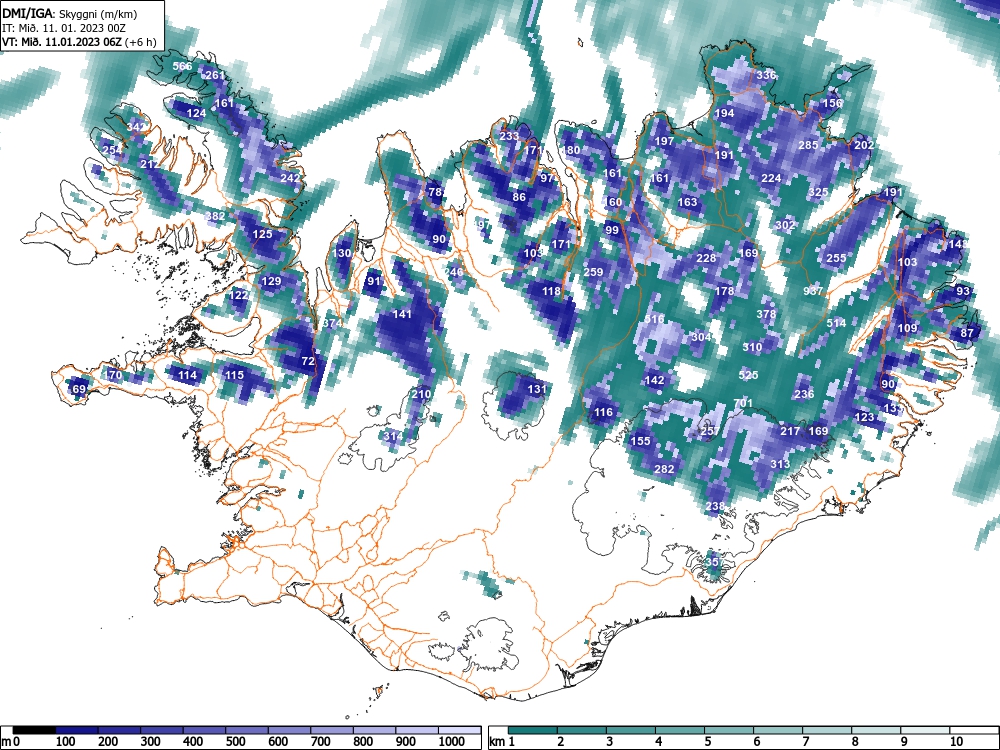Screen dimensions: 1000x750
Task: Select the 285 map value
Action: [809, 145]
